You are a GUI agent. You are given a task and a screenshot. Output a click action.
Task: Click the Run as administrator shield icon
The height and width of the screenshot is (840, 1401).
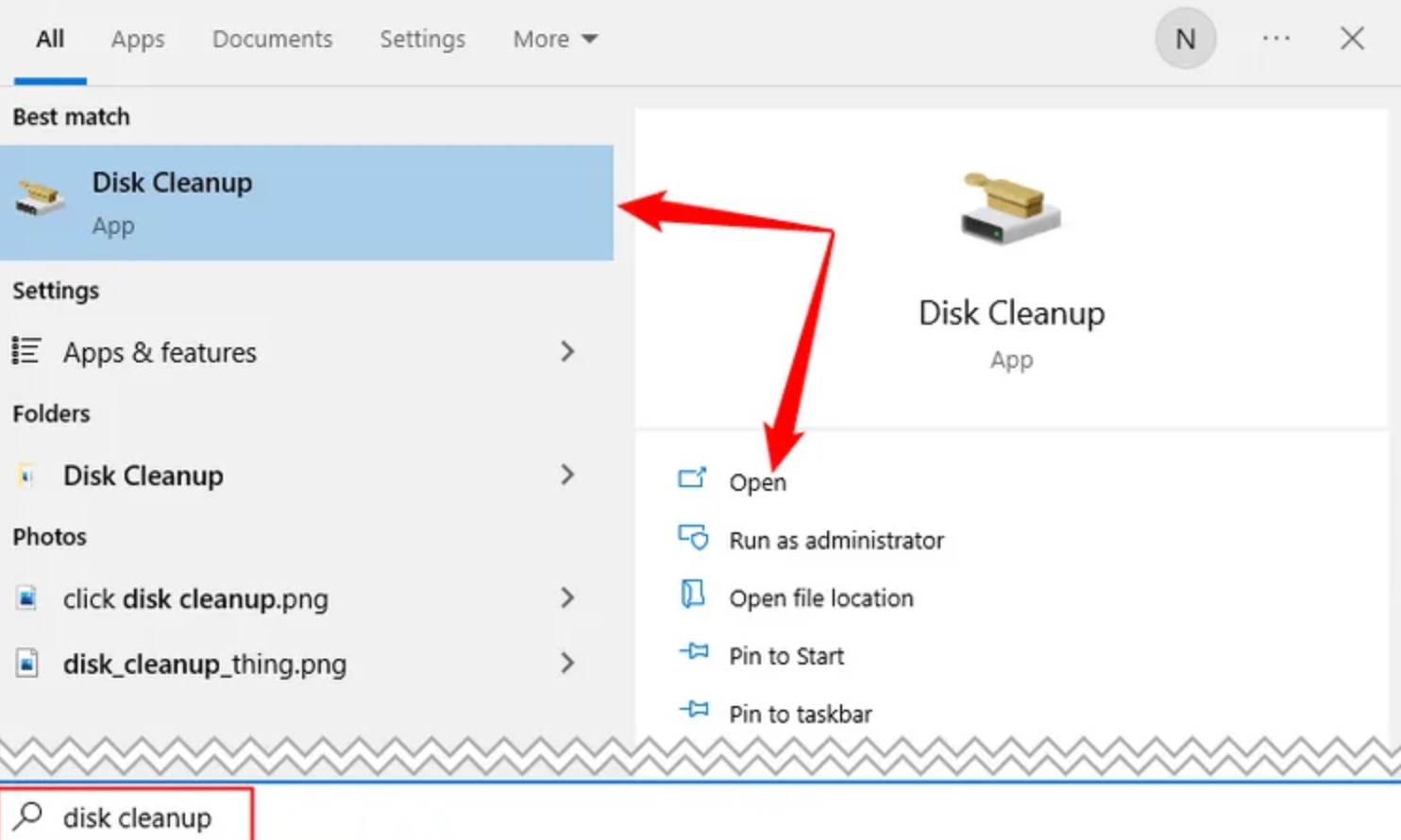tap(693, 538)
